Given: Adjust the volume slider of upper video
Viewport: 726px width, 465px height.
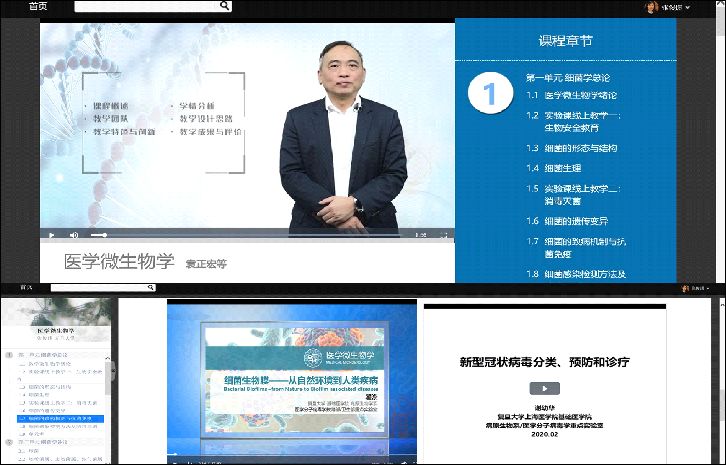Looking at the screenshot, I should tap(99, 235).
